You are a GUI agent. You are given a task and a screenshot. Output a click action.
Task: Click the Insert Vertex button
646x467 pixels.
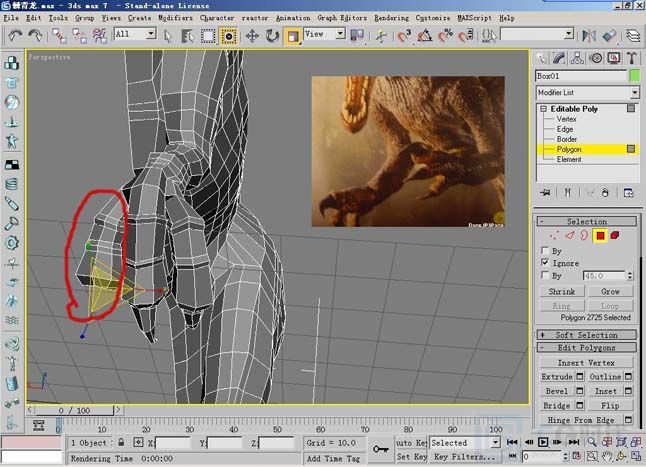click(x=586, y=363)
